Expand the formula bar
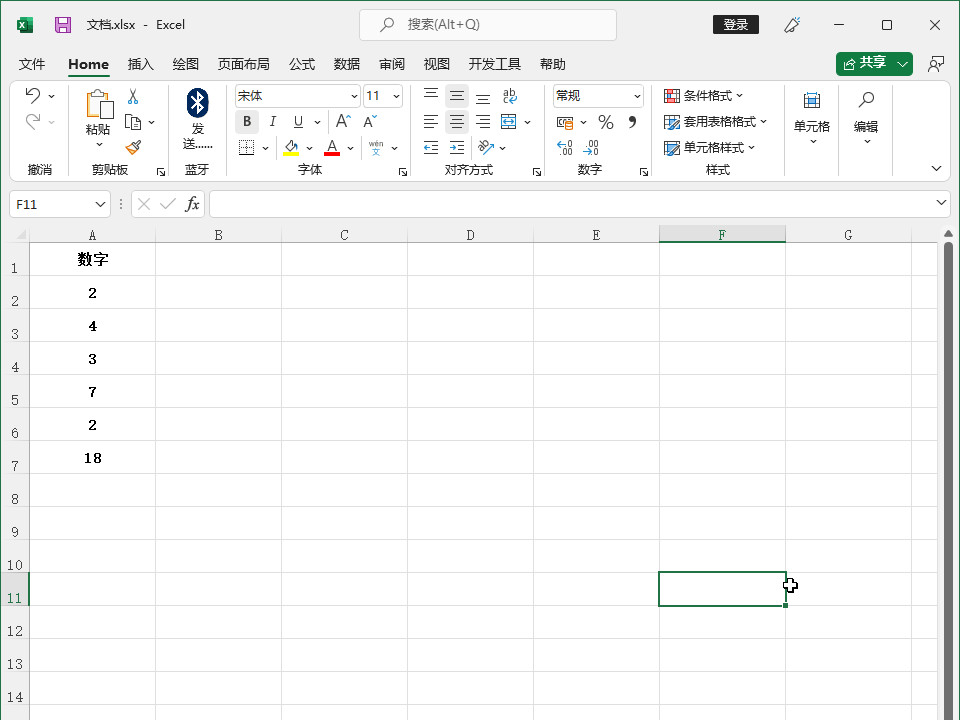 [941, 202]
